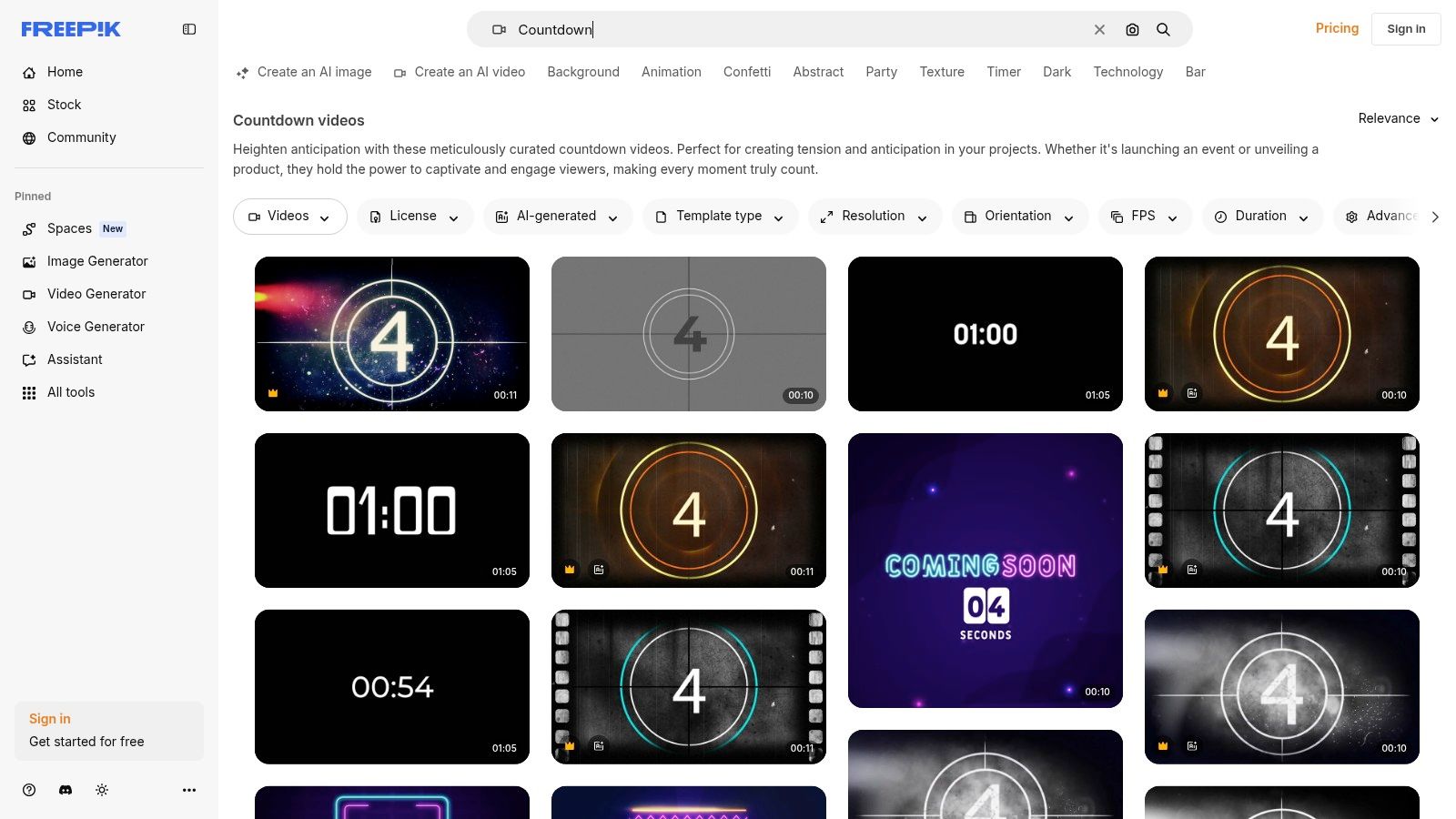Open the Videos type dropdown

289,217
